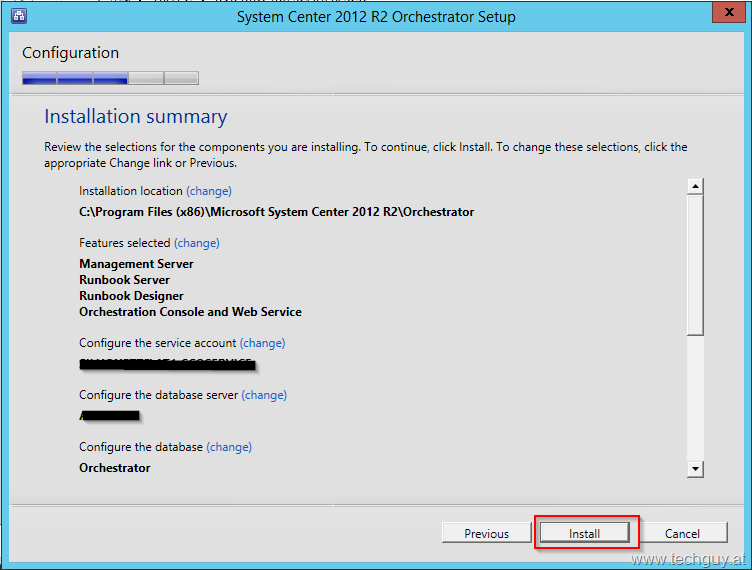Click the Runbook Server feature text
The width and height of the screenshot is (752, 570).
click(x=124, y=280)
